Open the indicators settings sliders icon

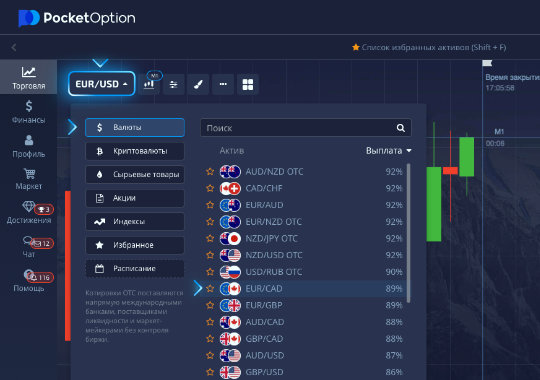[174, 84]
